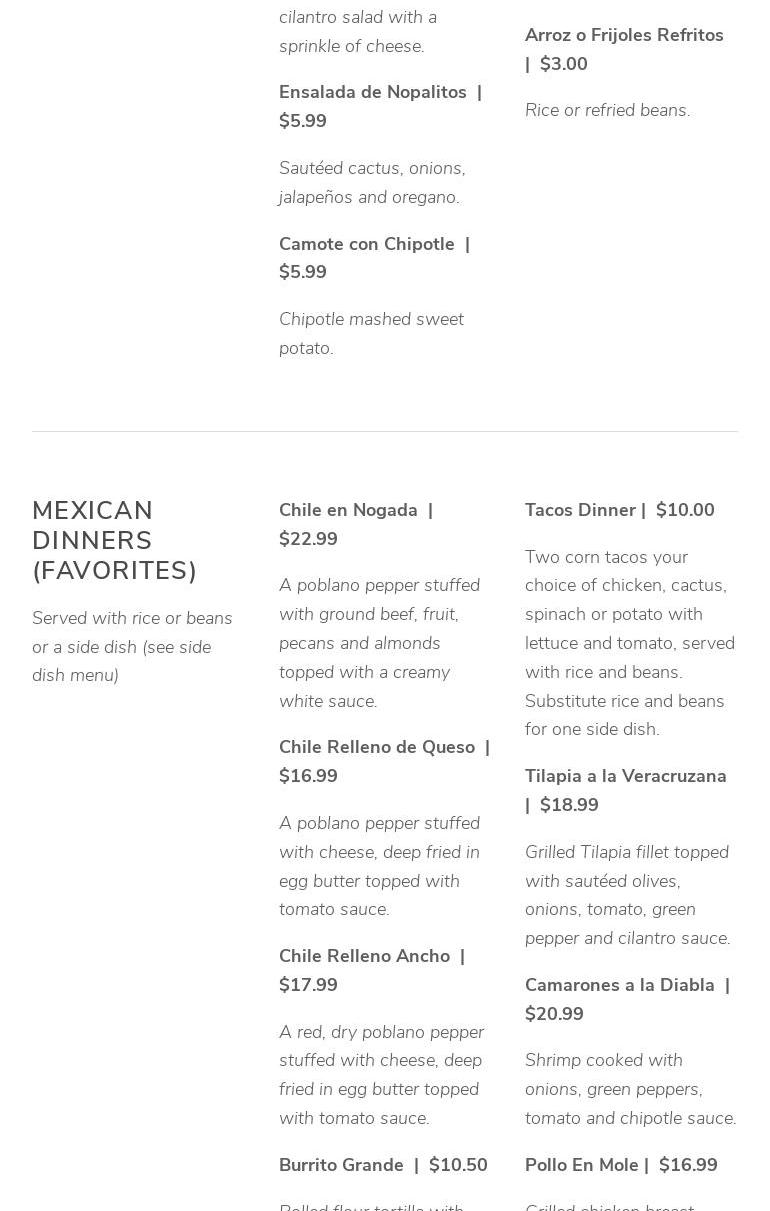Click the Mexican Dinners (Favorites) section heading
Screen dimensions: 770x1211
114,540
